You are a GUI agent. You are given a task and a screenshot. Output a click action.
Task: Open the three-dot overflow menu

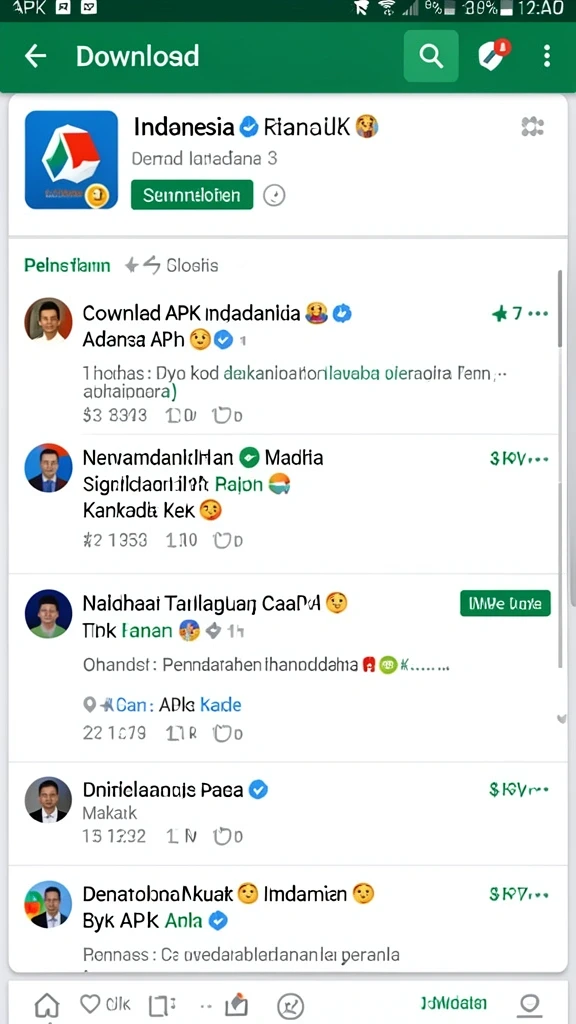547,56
